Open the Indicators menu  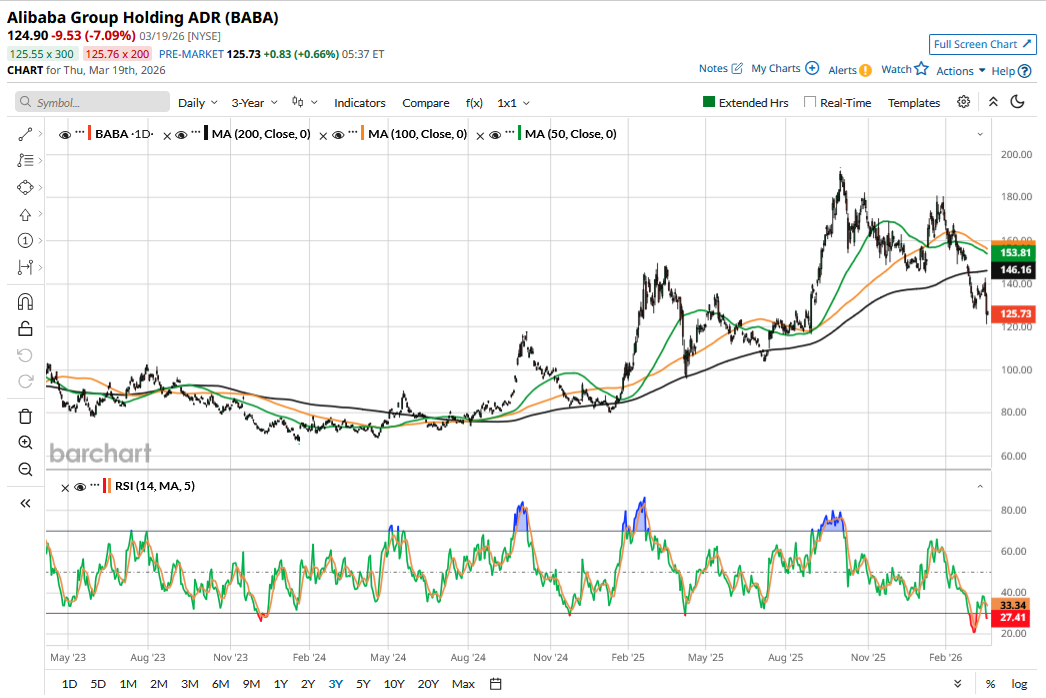(359, 103)
